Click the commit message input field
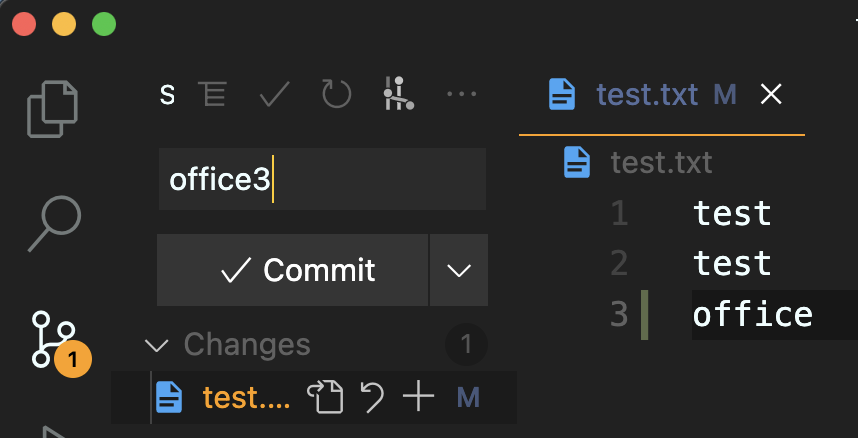 pos(322,180)
